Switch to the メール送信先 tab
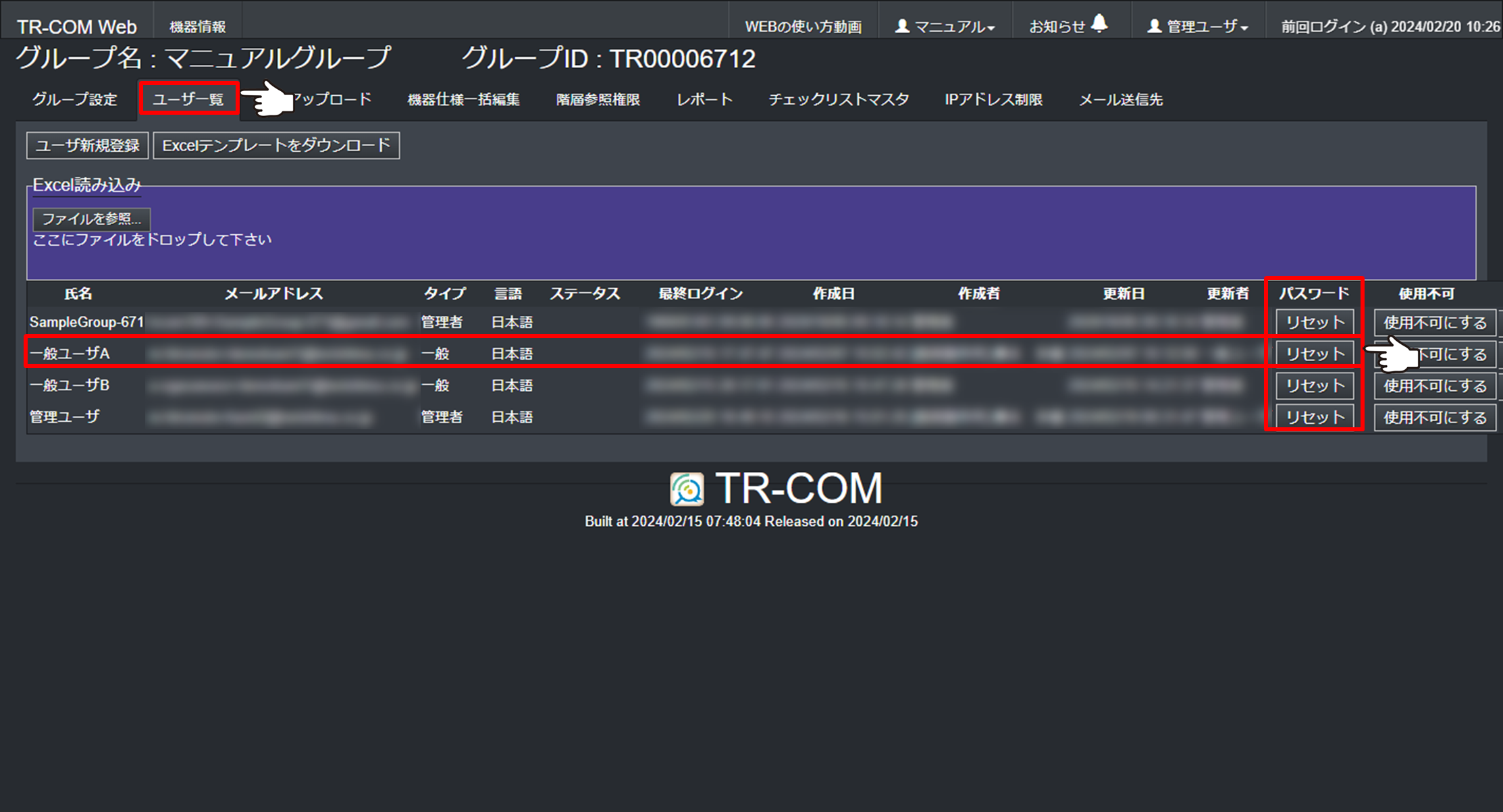The image size is (1503, 812). click(x=1120, y=99)
